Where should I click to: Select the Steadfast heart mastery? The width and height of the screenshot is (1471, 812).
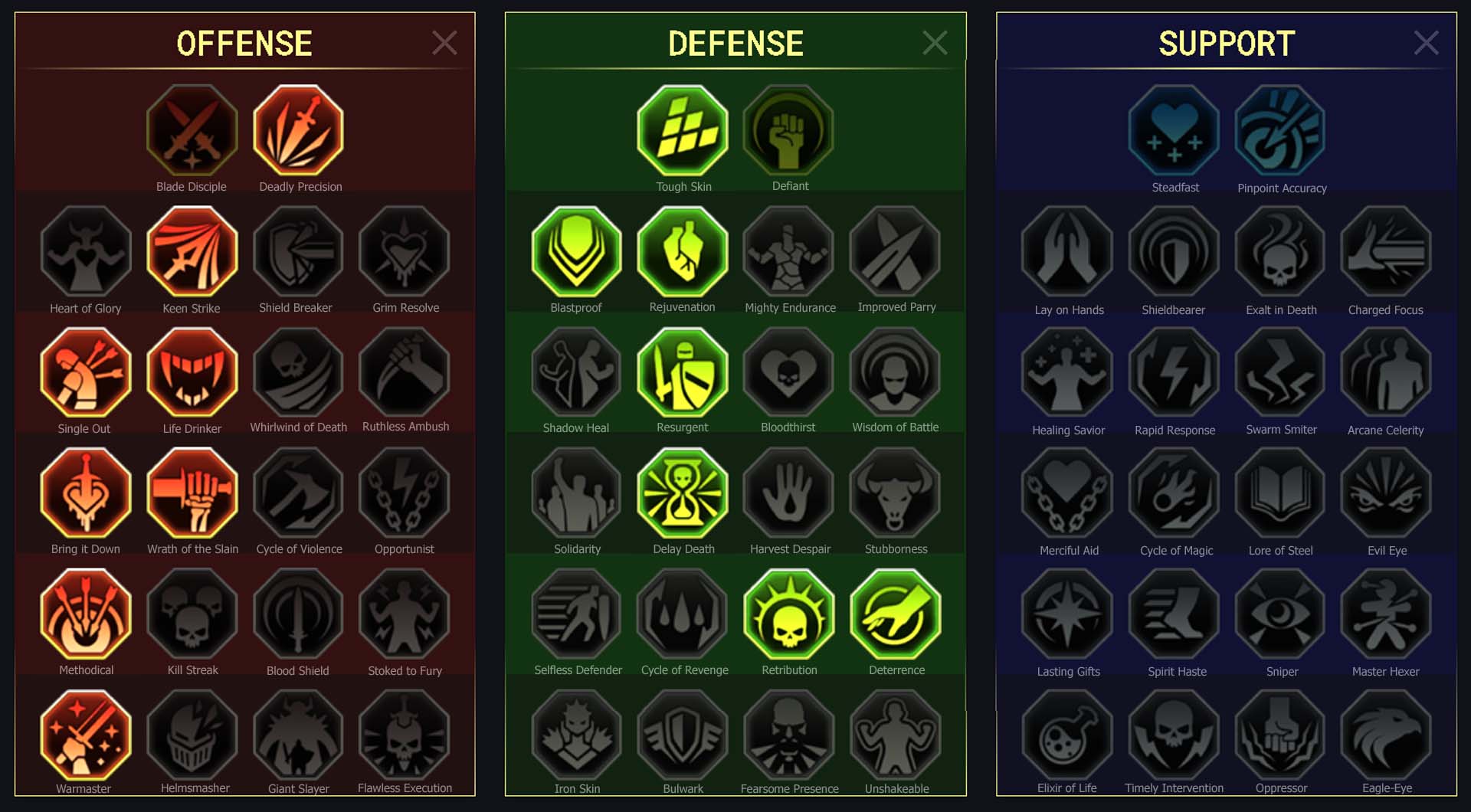[x=1174, y=130]
